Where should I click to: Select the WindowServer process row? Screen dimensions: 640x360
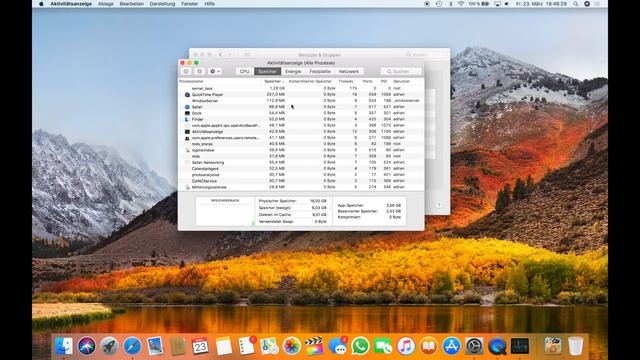click(301, 100)
